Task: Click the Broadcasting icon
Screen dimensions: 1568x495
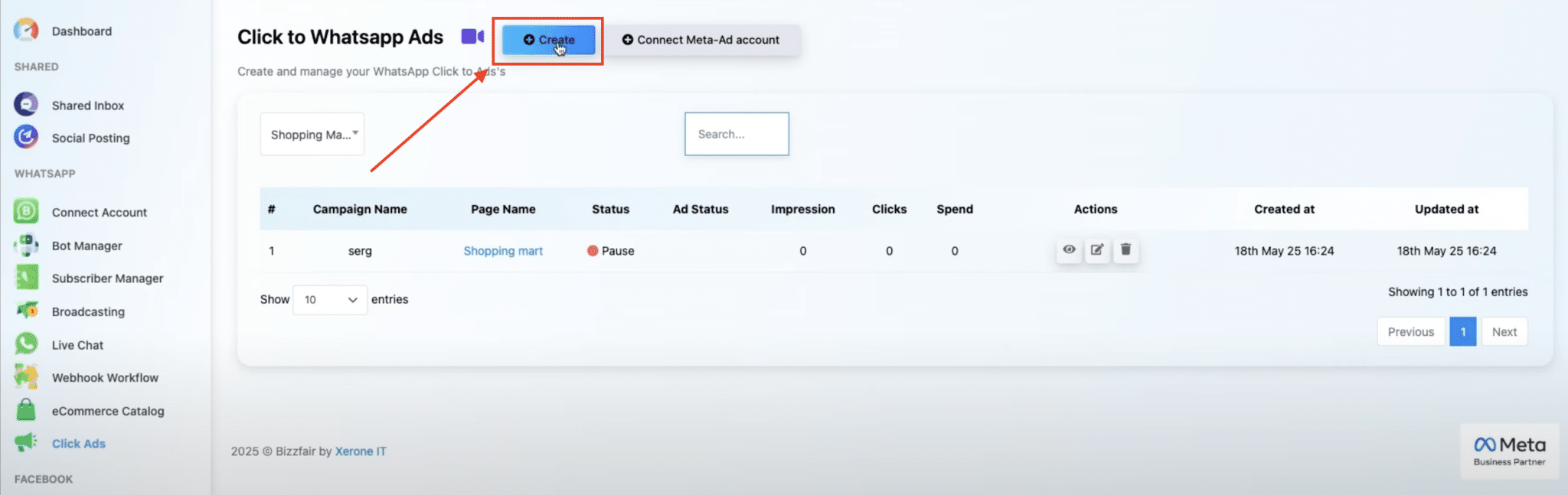Action: click(26, 311)
